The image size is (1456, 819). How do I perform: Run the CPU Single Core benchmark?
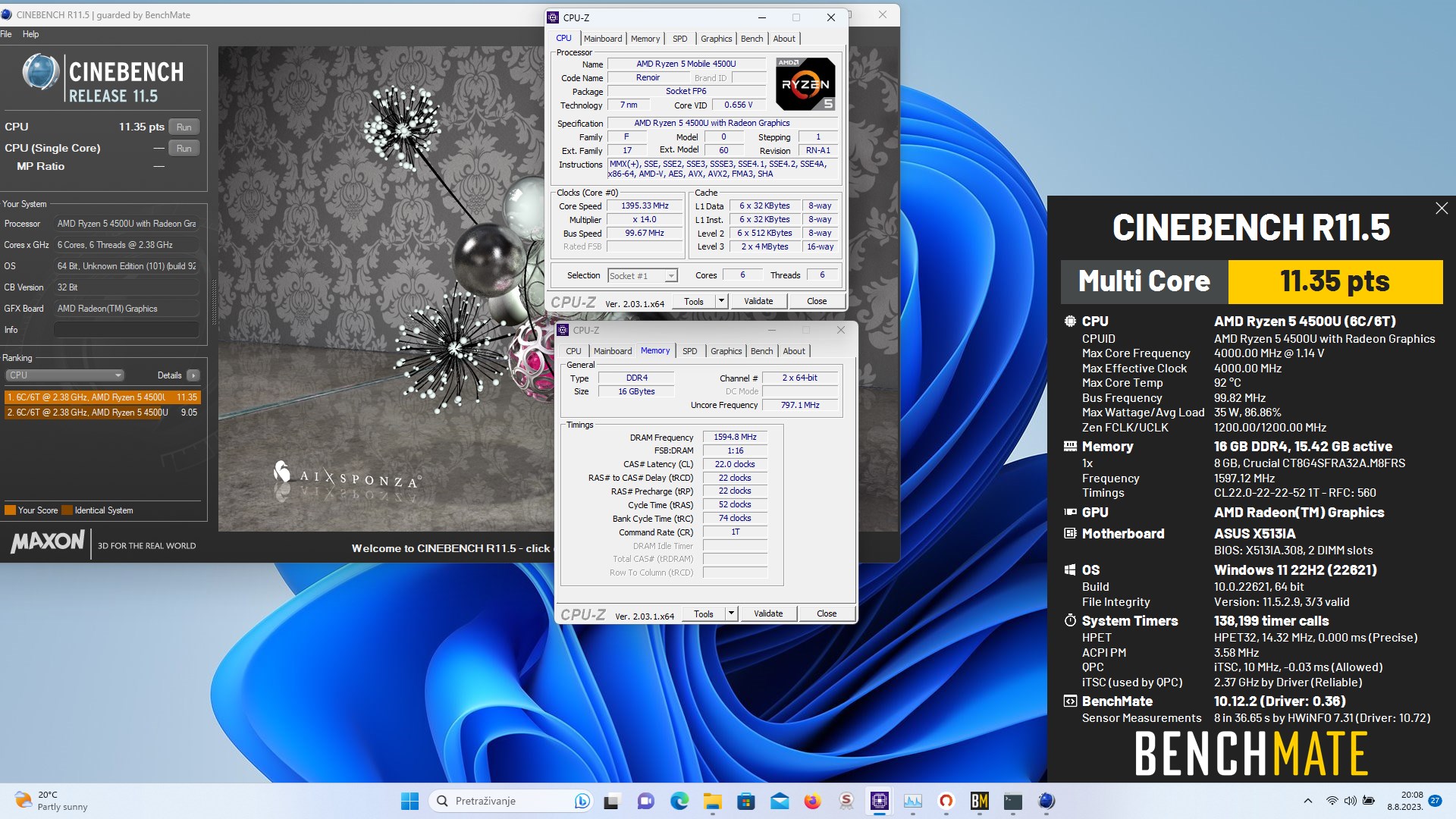[184, 148]
